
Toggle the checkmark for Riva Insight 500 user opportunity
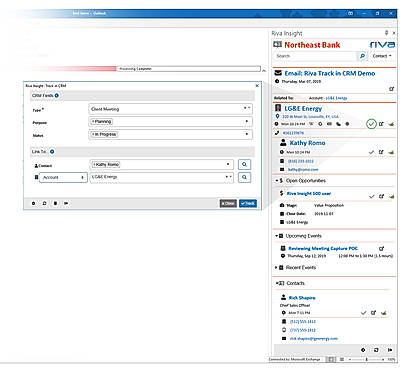click(x=372, y=196)
